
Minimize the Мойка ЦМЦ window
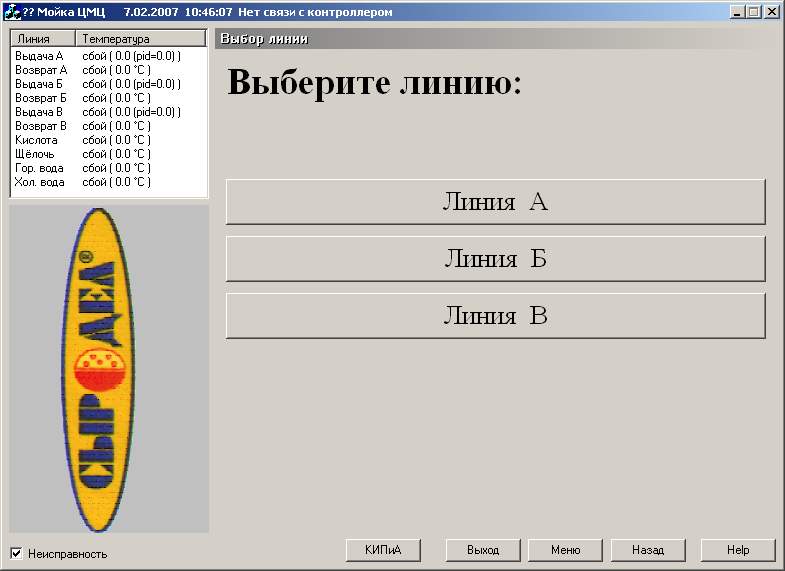(x=736, y=12)
